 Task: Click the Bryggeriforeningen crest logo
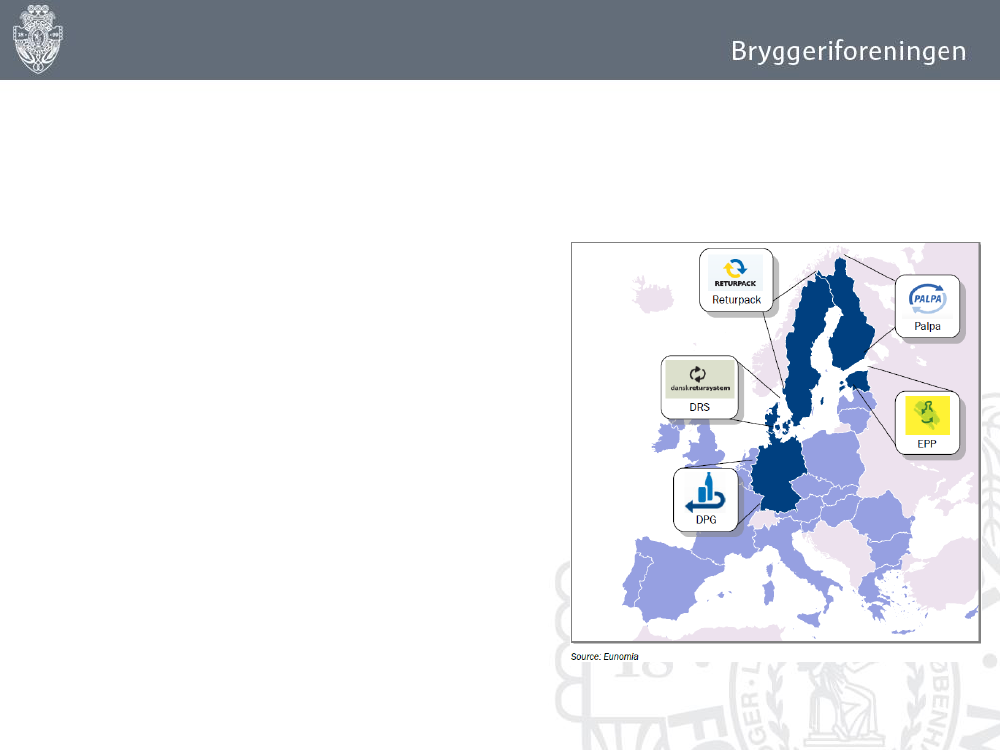point(38,39)
